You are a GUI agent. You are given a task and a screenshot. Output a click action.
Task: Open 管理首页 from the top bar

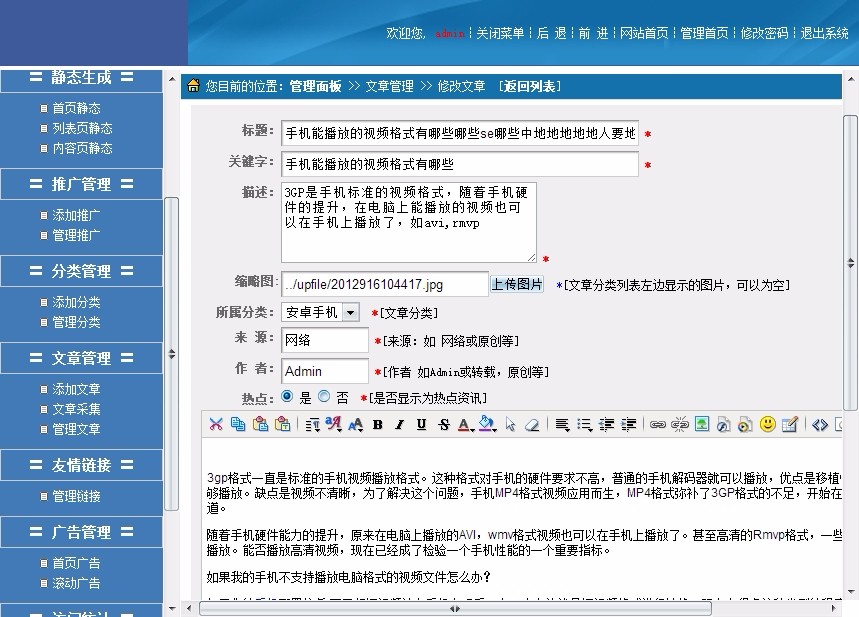pos(704,33)
